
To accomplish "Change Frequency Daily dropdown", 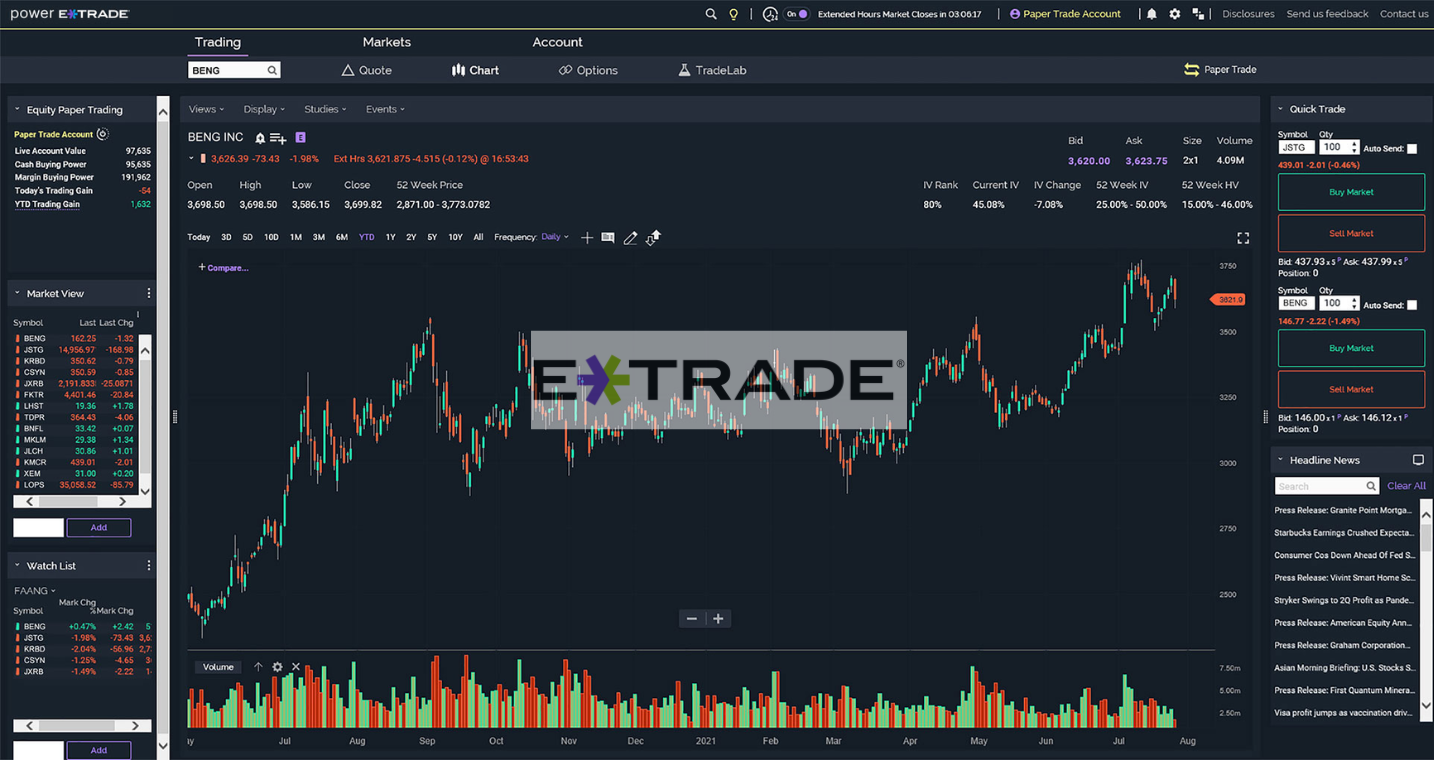I will click(555, 237).
